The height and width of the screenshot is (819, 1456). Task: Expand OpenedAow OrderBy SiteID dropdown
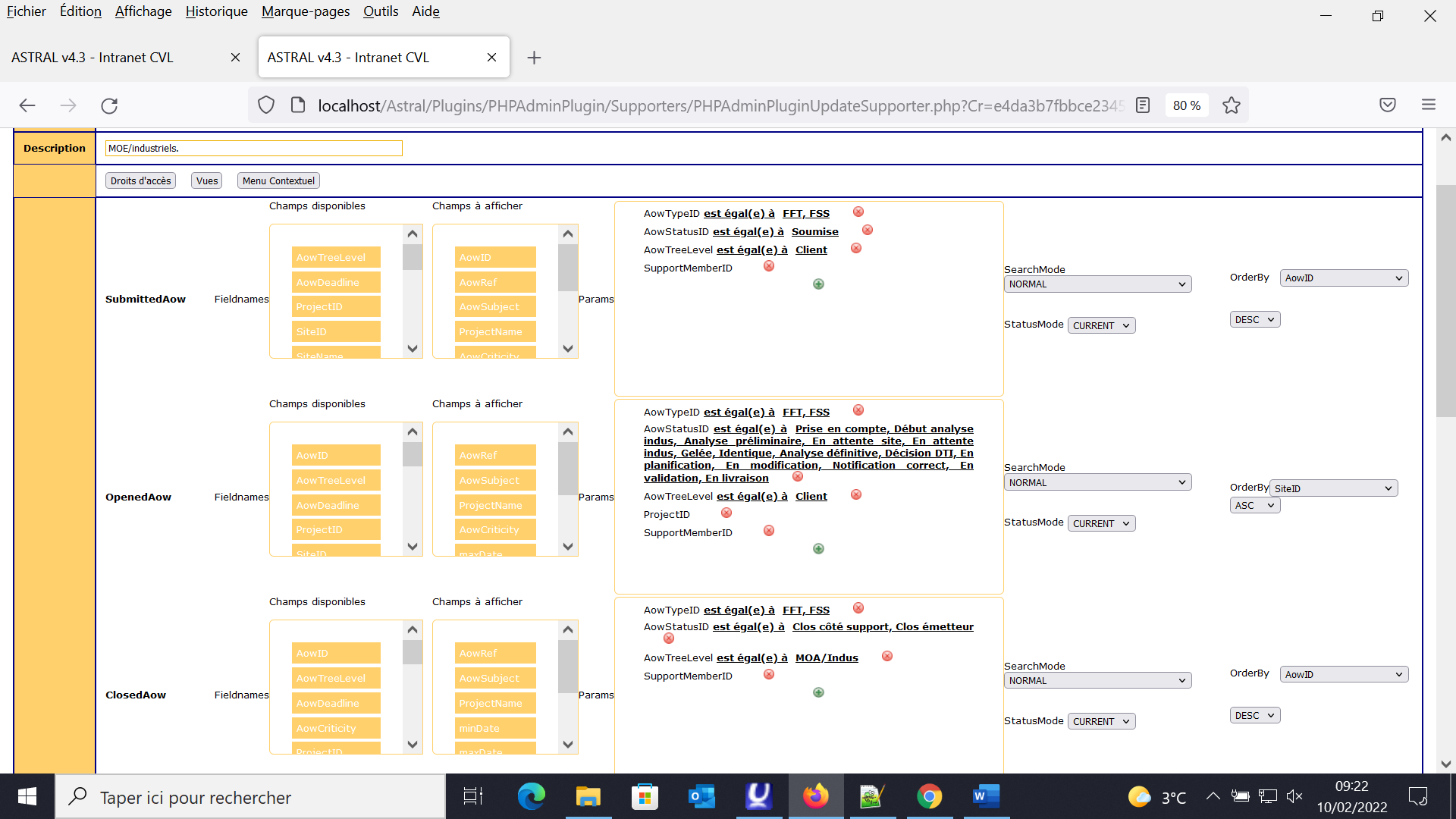coord(1333,488)
